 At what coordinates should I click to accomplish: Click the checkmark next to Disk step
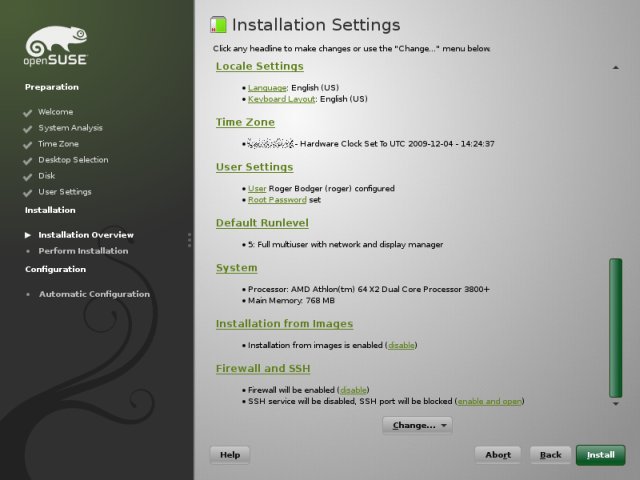(x=27, y=176)
